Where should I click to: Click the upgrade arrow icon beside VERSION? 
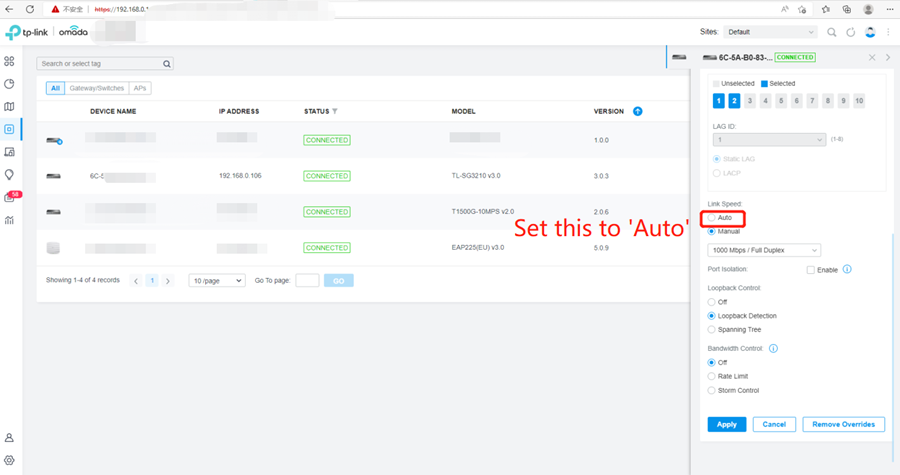click(638, 111)
